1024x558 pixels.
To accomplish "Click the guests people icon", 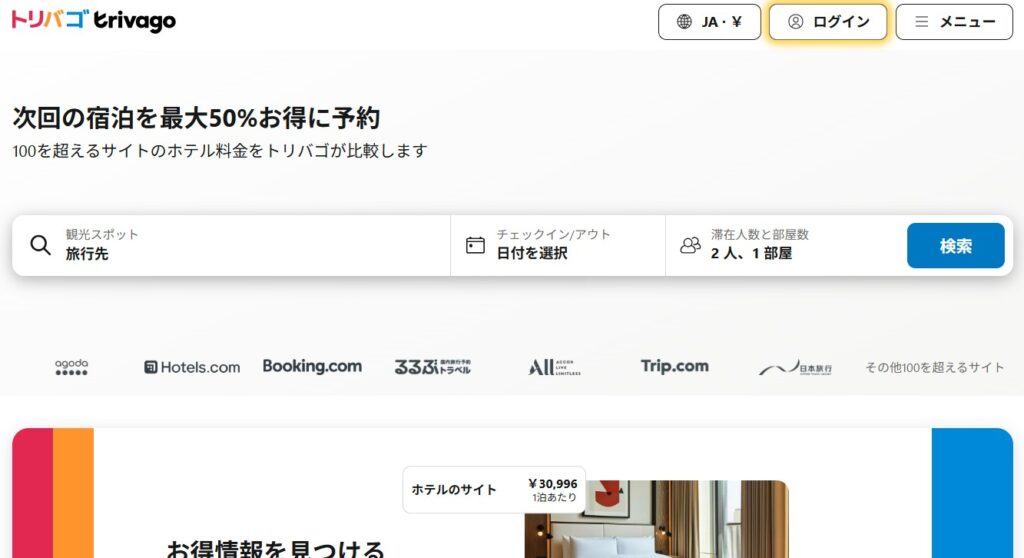I will (690, 245).
